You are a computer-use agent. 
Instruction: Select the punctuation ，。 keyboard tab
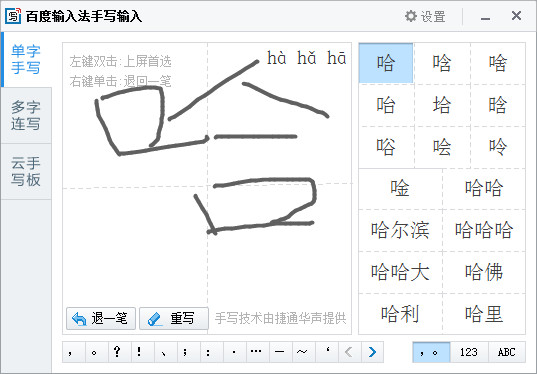[431, 352]
